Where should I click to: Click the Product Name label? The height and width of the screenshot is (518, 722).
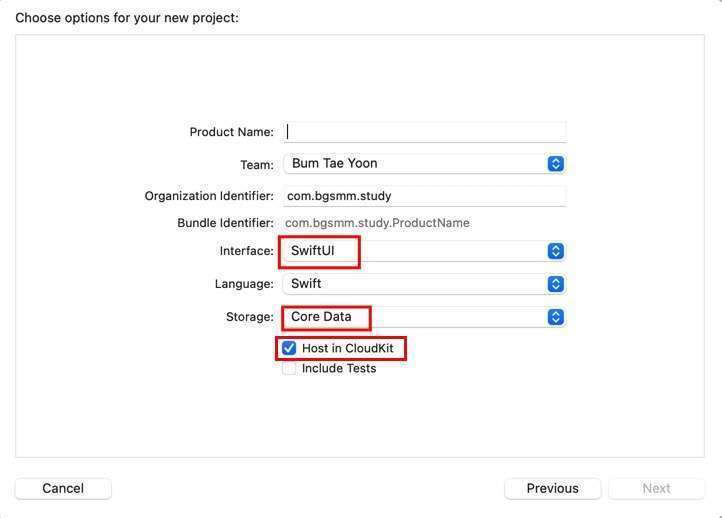click(231, 132)
